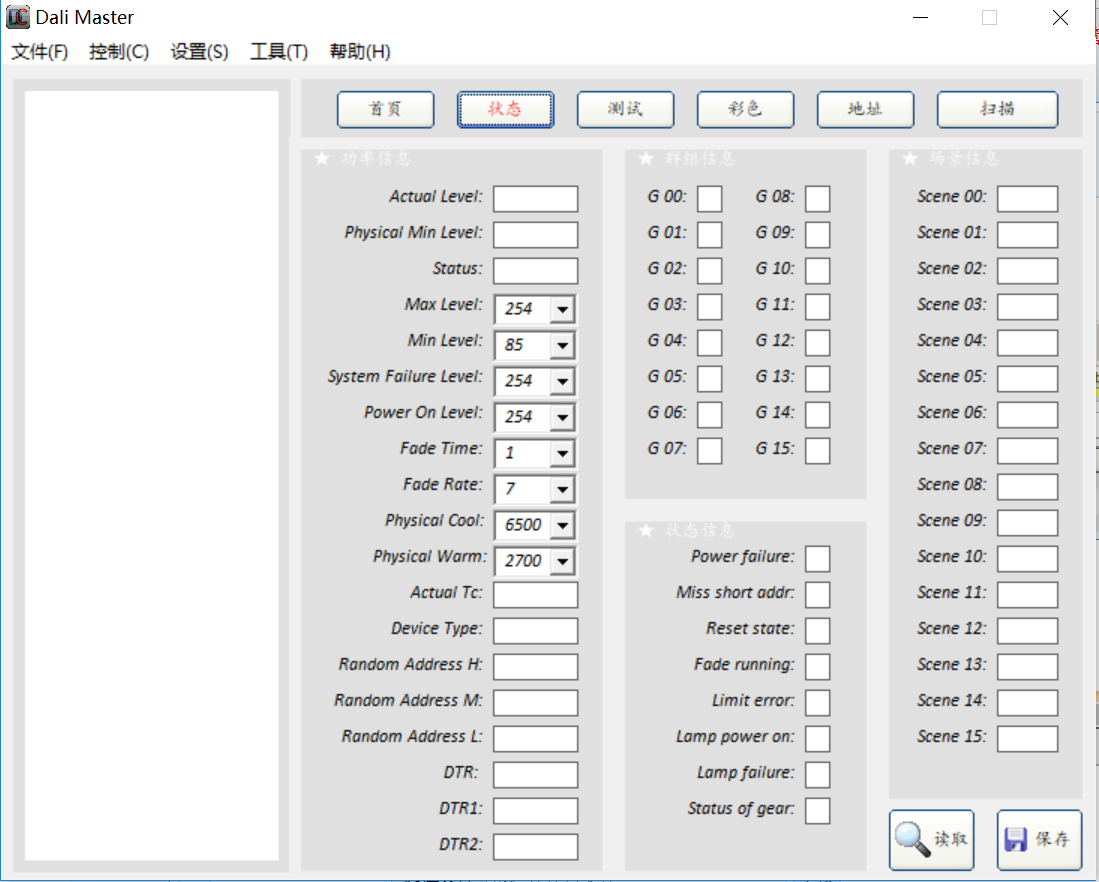Viewport: 1099px width, 882px height.
Task: Toggle the G 00 group checkbox
Action: [709, 199]
